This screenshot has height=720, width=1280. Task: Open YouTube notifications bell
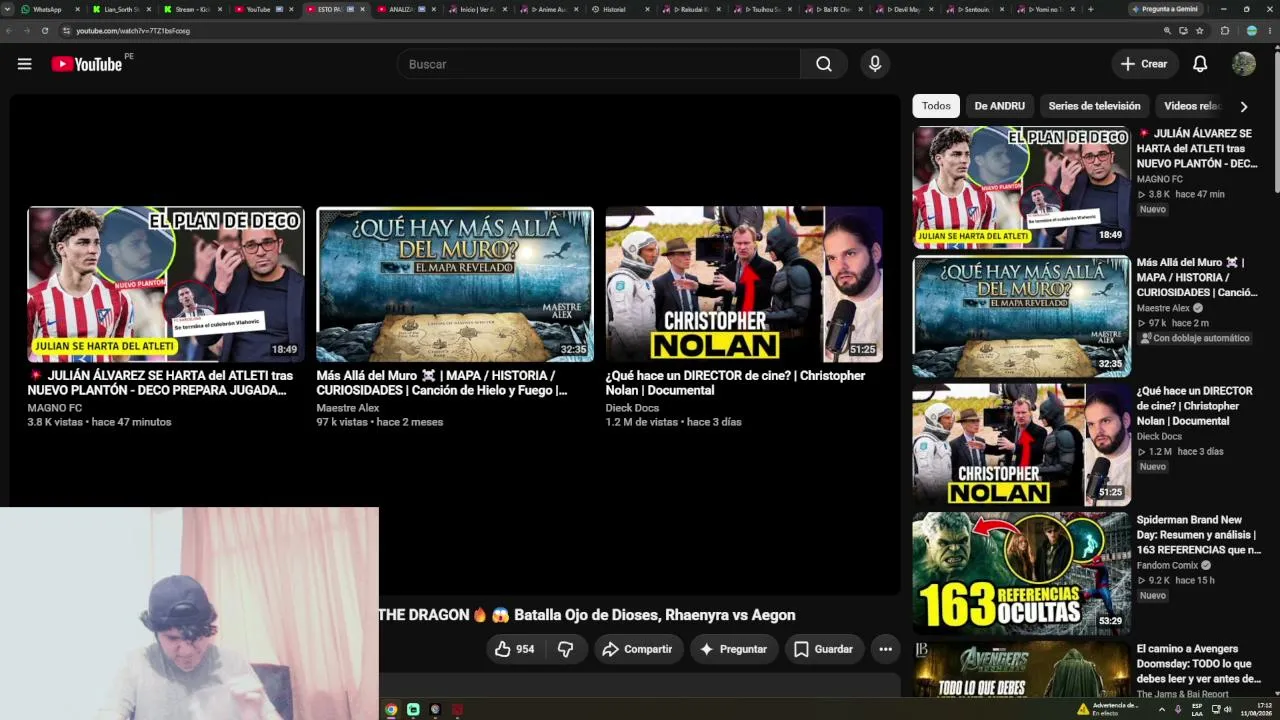click(1200, 64)
